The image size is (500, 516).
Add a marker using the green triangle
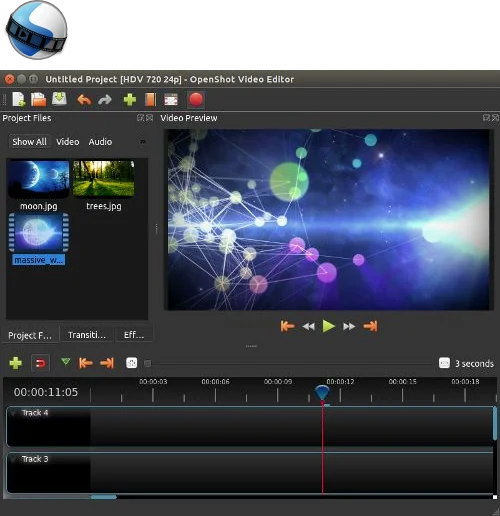pyautogui.click(x=66, y=361)
